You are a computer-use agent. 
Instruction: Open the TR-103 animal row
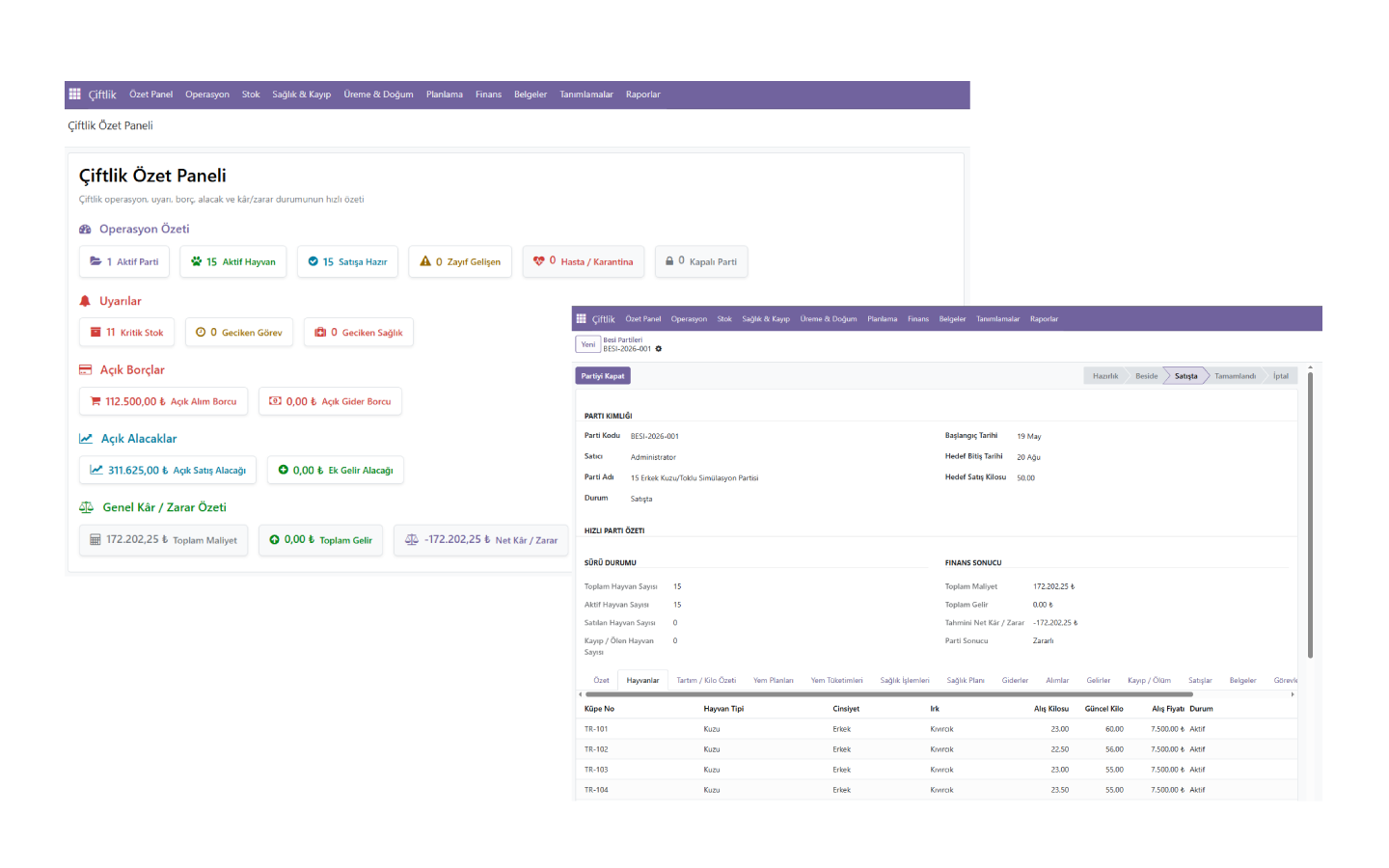938,770
